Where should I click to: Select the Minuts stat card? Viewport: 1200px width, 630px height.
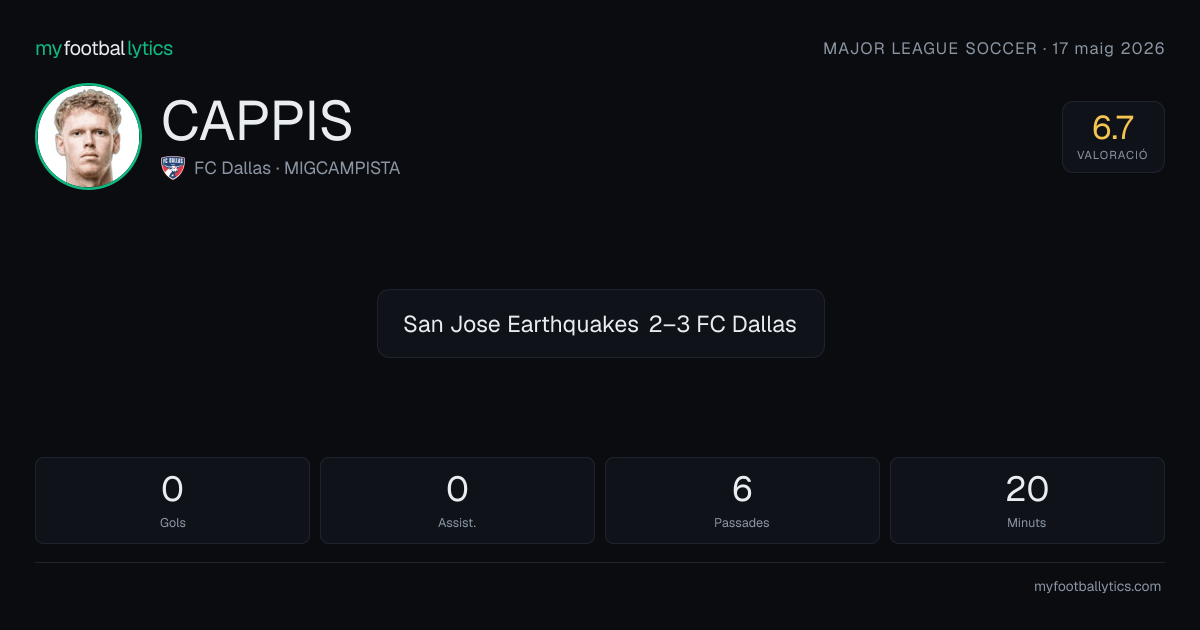point(1027,500)
